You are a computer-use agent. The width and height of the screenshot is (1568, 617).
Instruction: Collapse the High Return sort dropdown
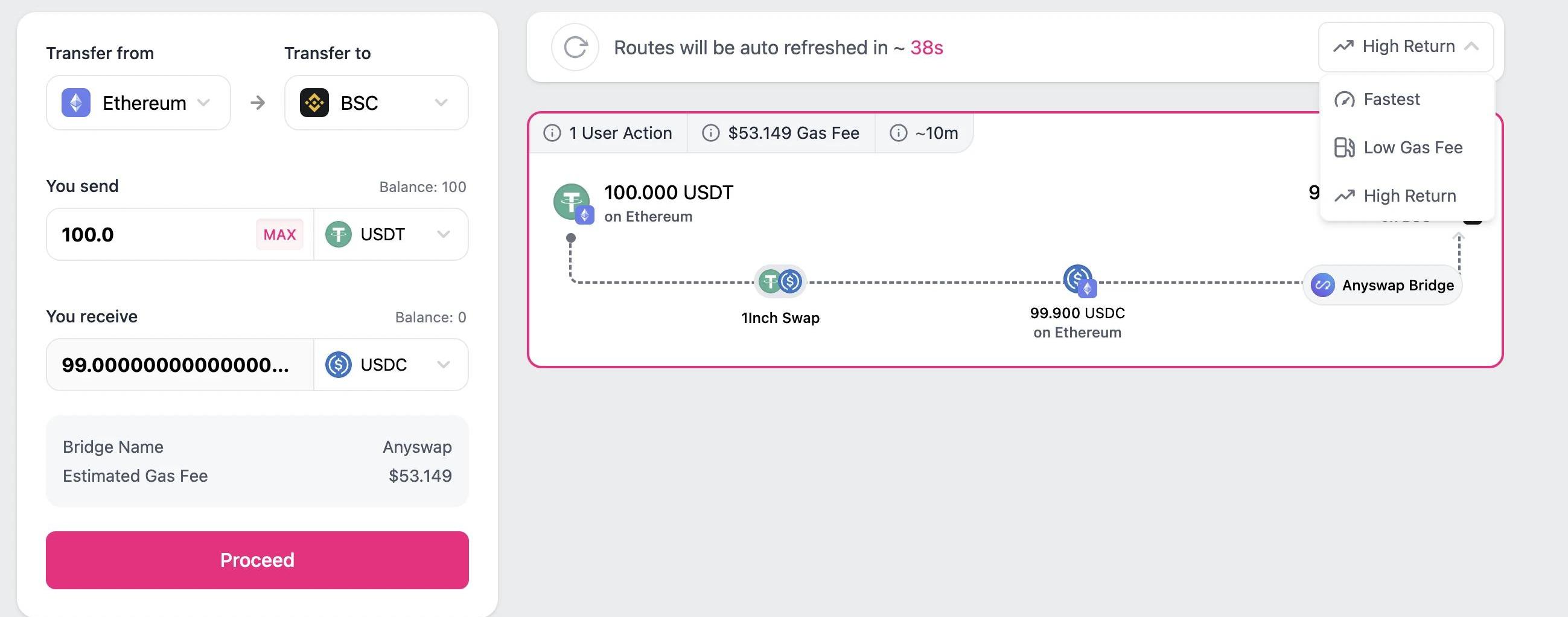[x=1406, y=47]
